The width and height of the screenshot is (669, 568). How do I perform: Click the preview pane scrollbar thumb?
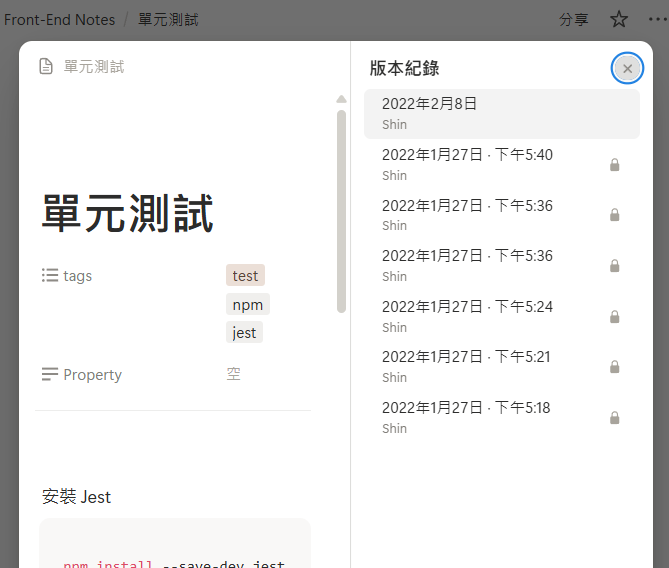341,211
